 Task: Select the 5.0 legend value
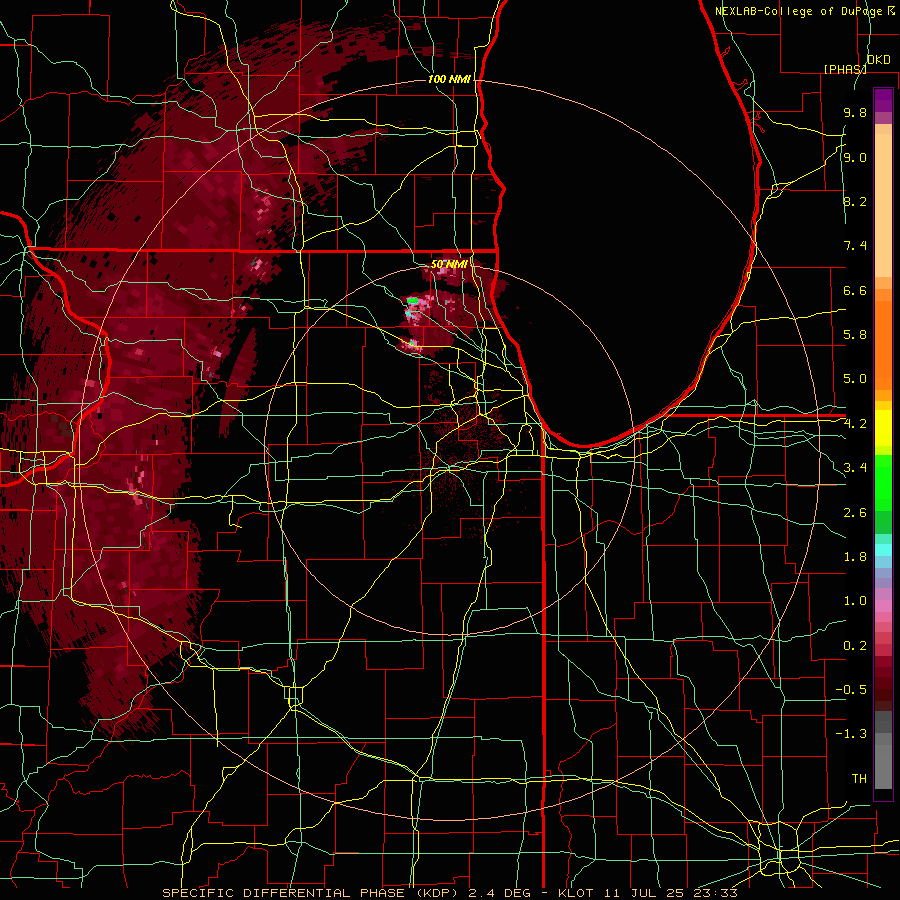click(855, 379)
